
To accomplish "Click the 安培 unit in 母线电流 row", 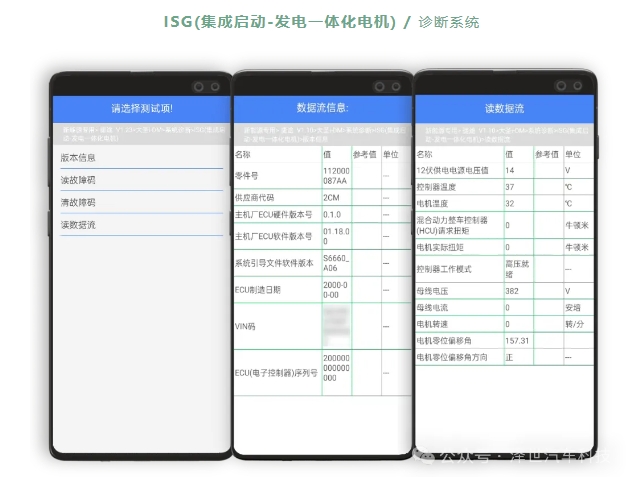I will coord(573,308).
